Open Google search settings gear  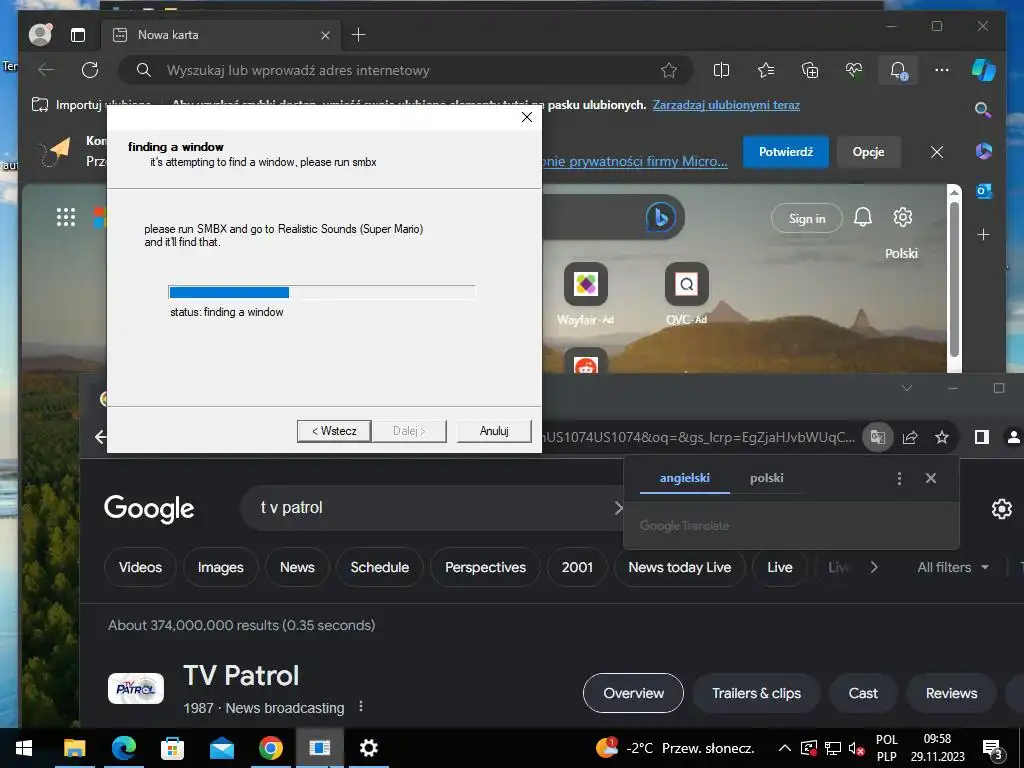click(x=1002, y=509)
